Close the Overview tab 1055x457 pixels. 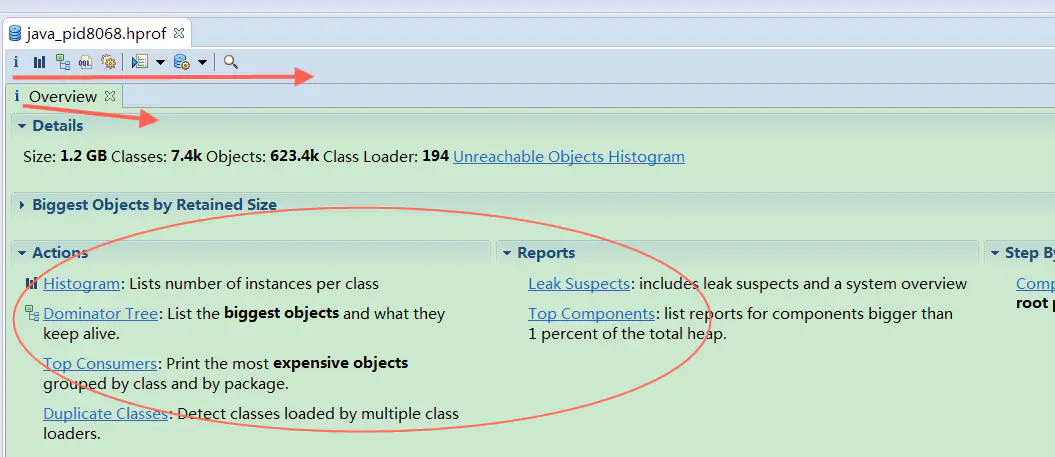tap(110, 96)
